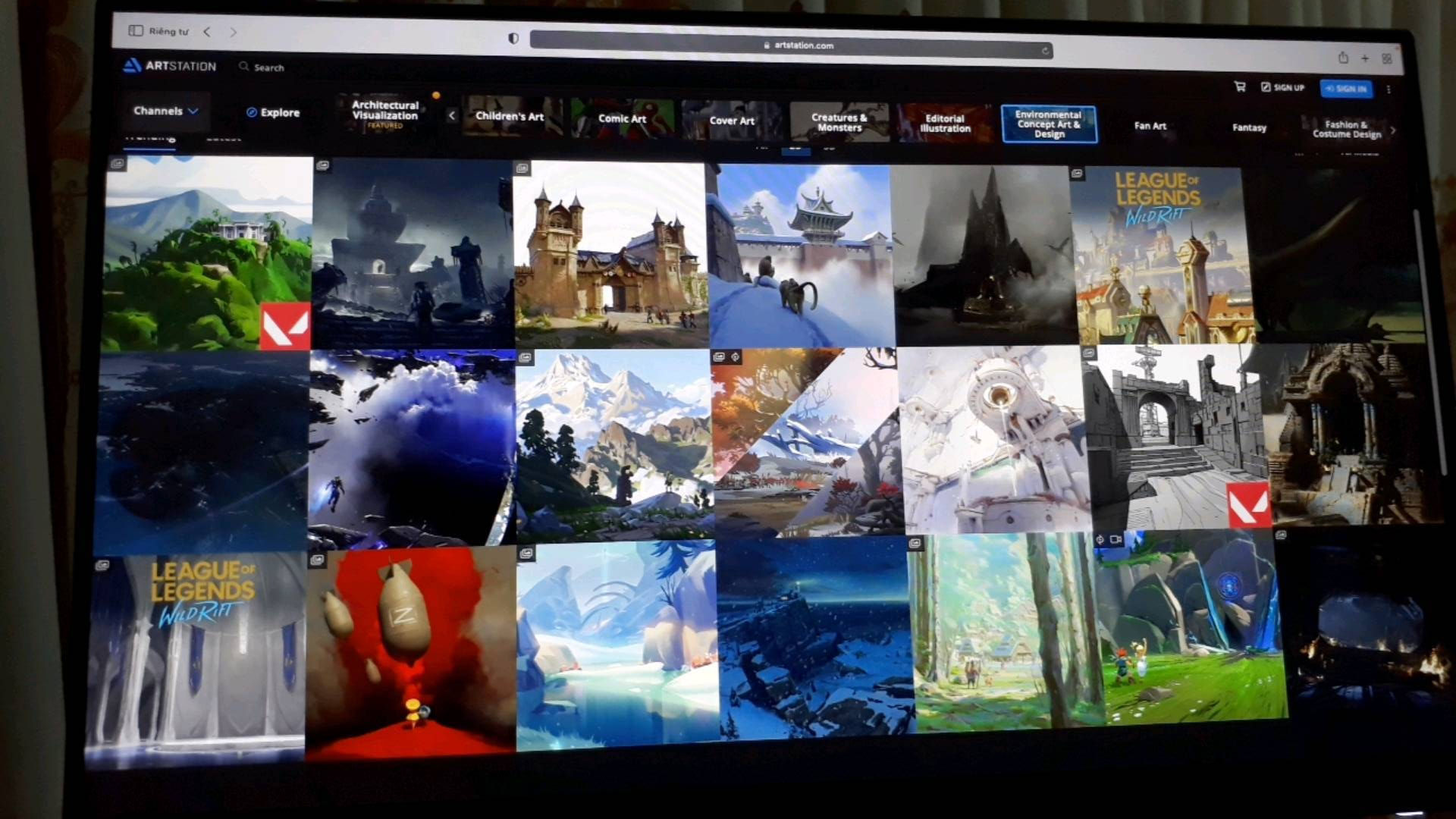
Task: Open the dark stormy temple artwork
Action: (x=412, y=253)
